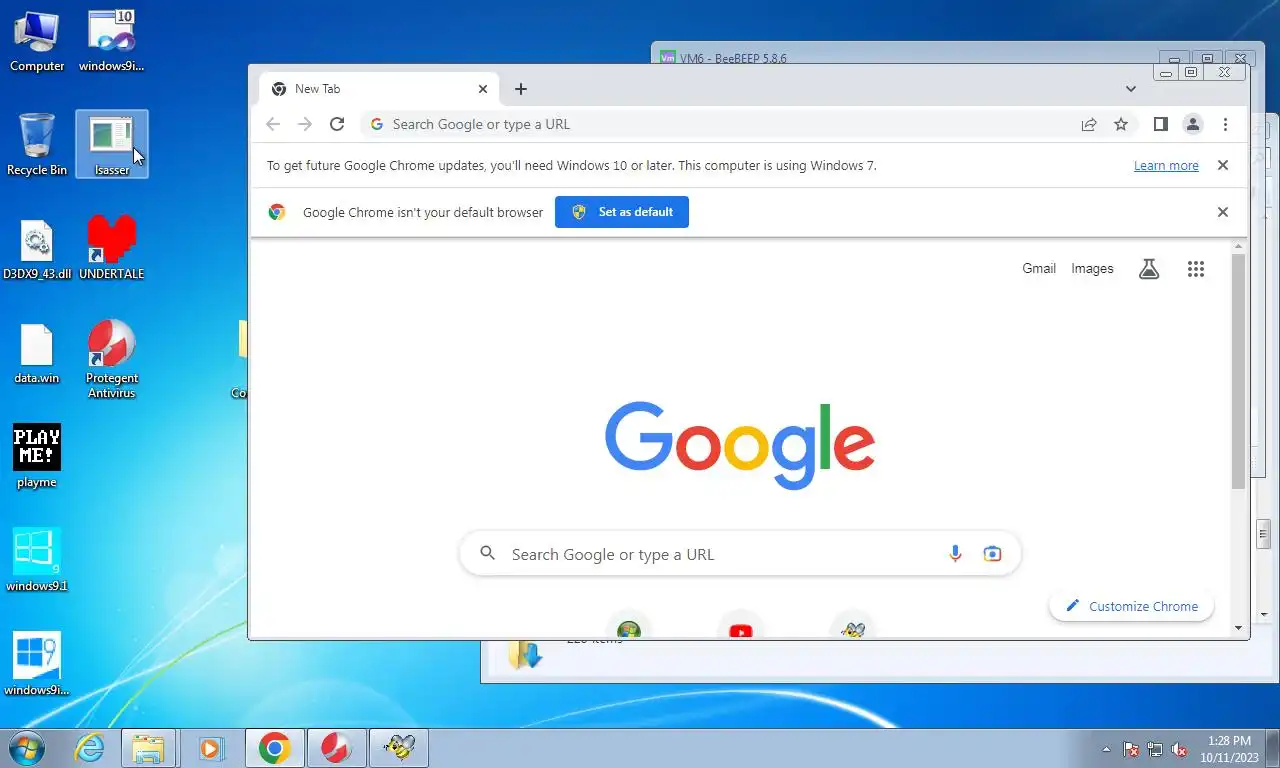Select the New Tab tab
1280x768 pixels.
379,89
